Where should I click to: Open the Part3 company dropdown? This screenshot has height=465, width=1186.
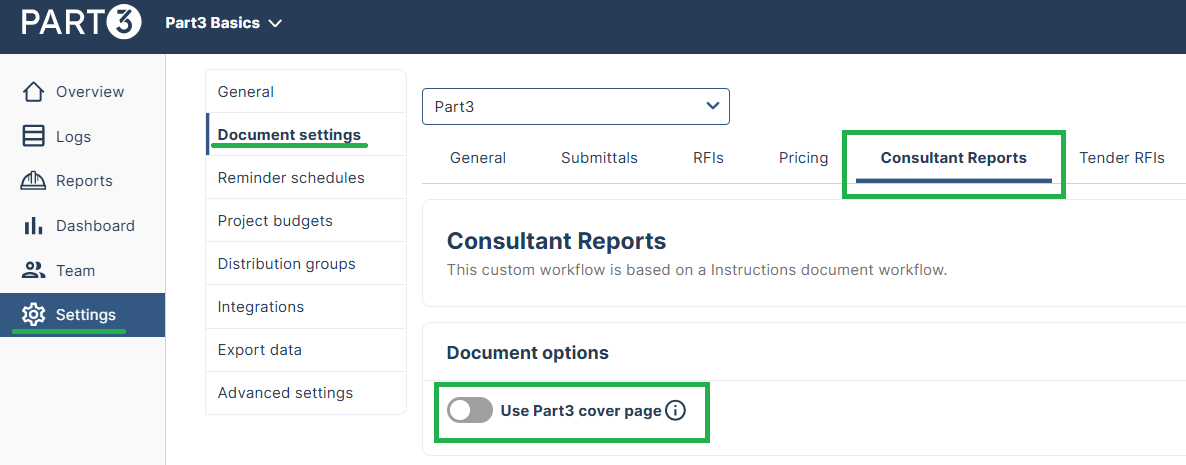point(576,107)
